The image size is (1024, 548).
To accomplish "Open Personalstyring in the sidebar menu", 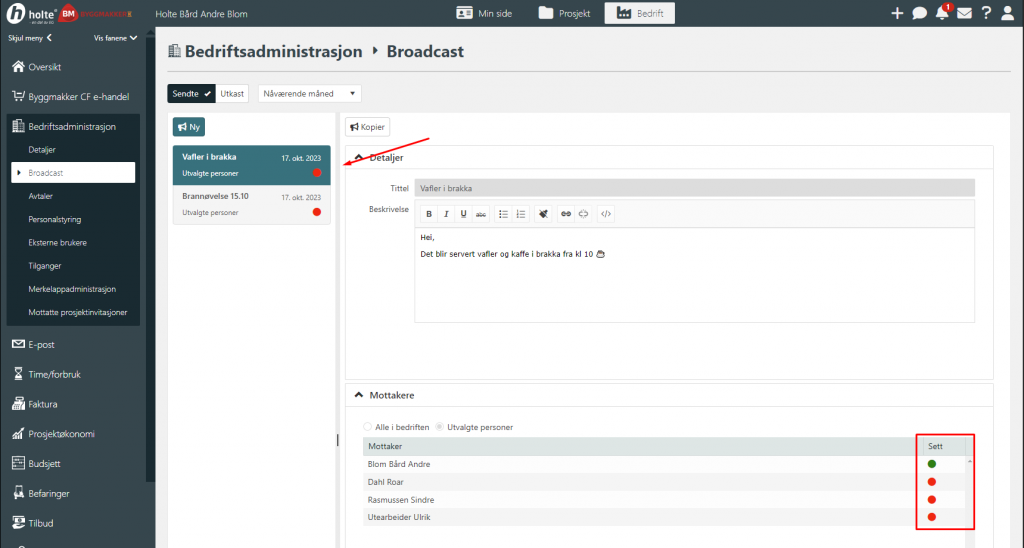I will pyautogui.click(x=55, y=219).
